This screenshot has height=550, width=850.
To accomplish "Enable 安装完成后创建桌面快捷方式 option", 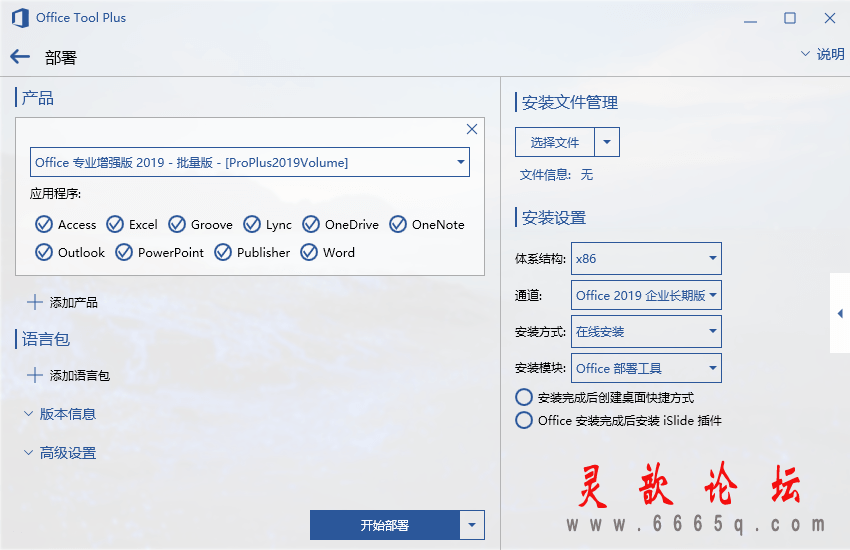I will pos(524,397).
